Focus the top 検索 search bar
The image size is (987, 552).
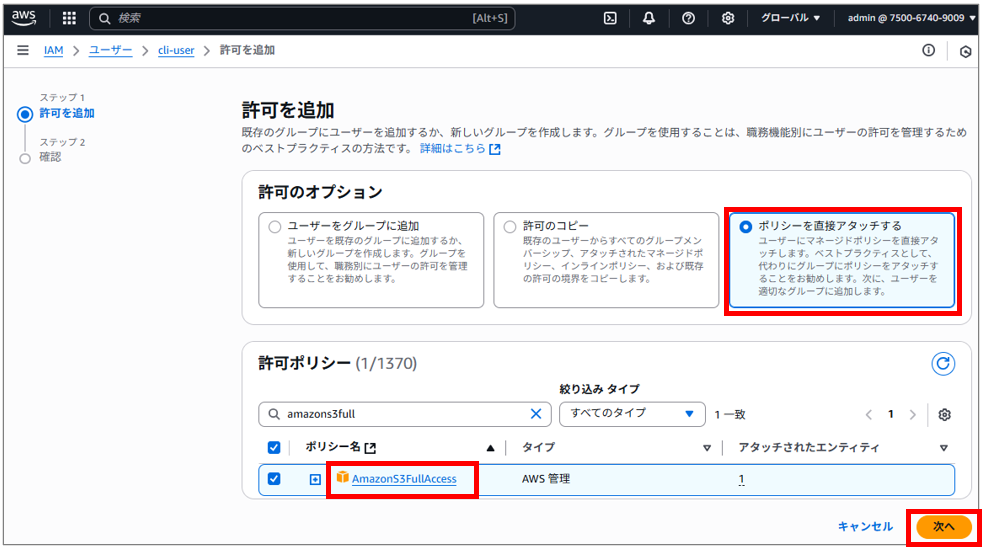click(302, 18)
